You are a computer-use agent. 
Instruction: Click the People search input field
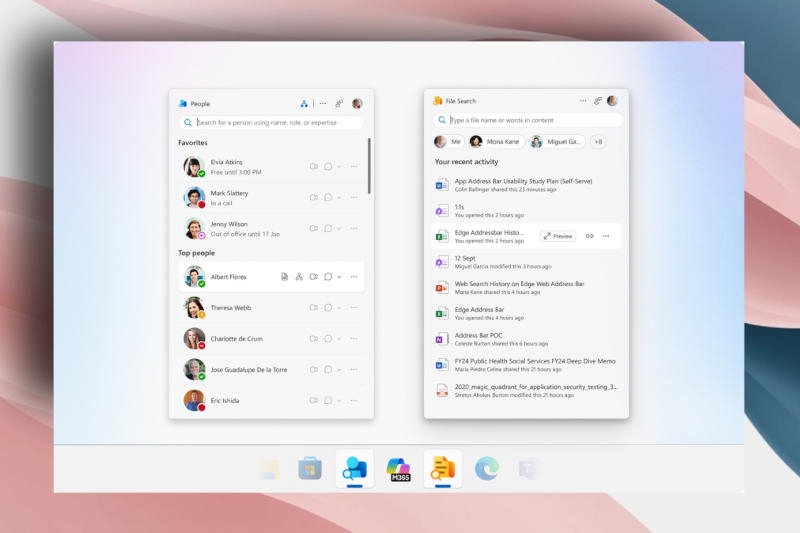(278, 123)
